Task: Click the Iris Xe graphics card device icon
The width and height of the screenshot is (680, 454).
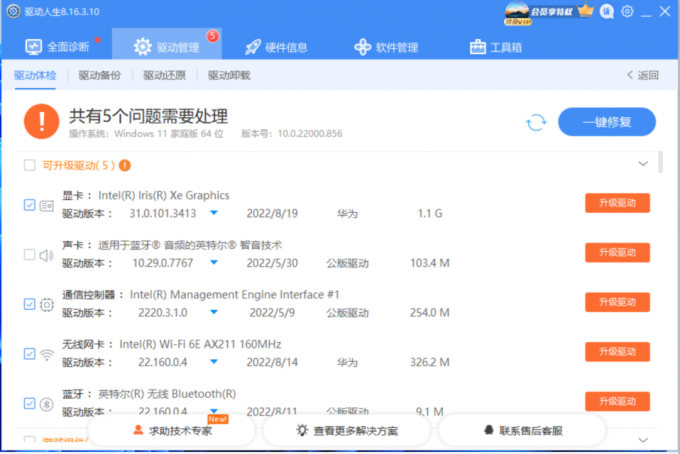Action: click(46, 205)
